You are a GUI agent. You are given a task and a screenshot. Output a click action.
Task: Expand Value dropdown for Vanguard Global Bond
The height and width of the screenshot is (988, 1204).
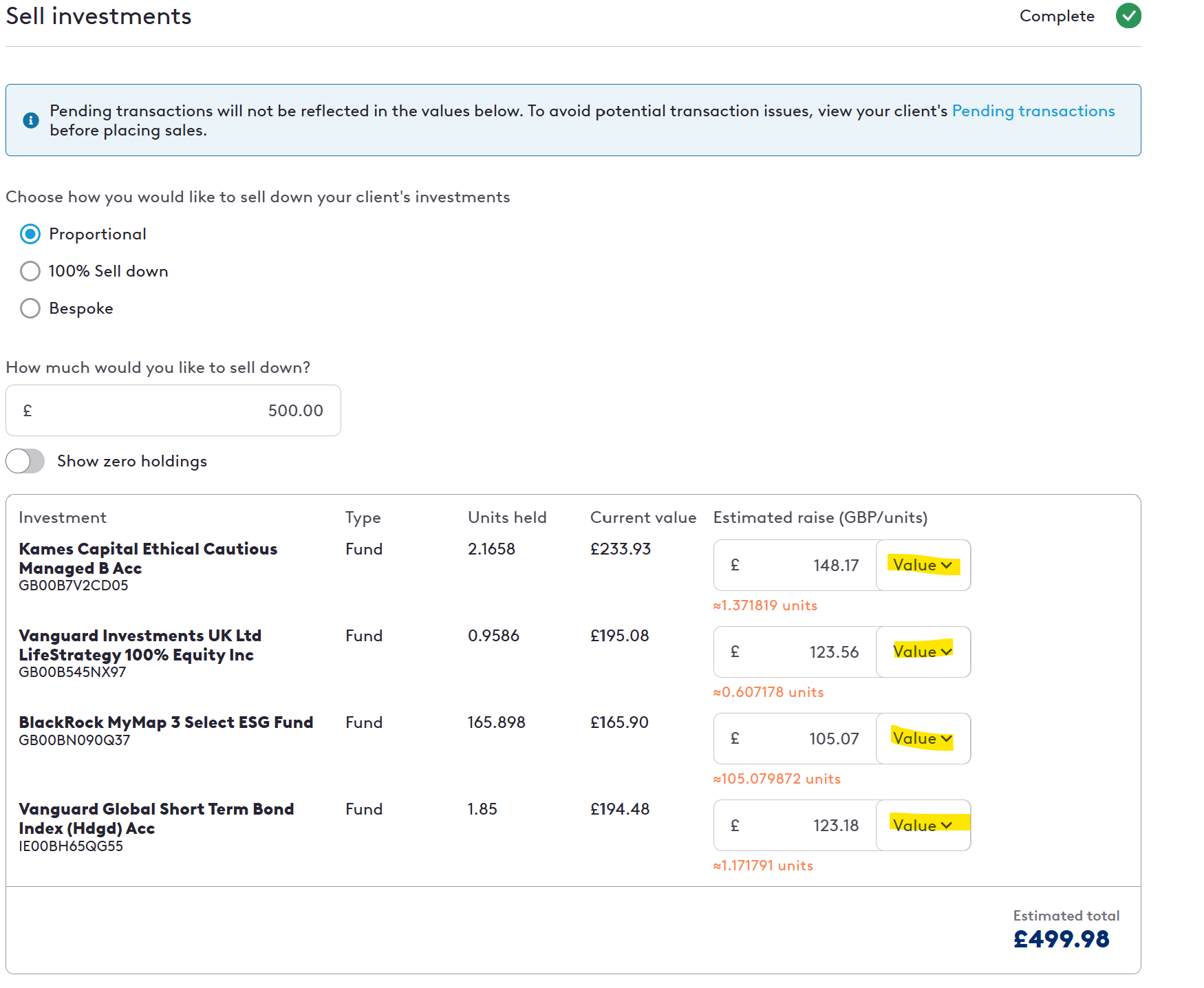click(x=923, y=826)
